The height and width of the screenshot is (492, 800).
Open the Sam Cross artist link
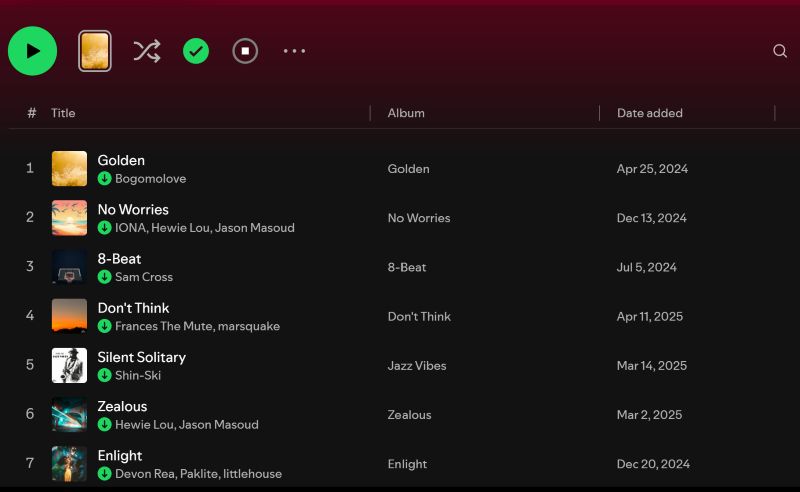(x=144, y=277)
